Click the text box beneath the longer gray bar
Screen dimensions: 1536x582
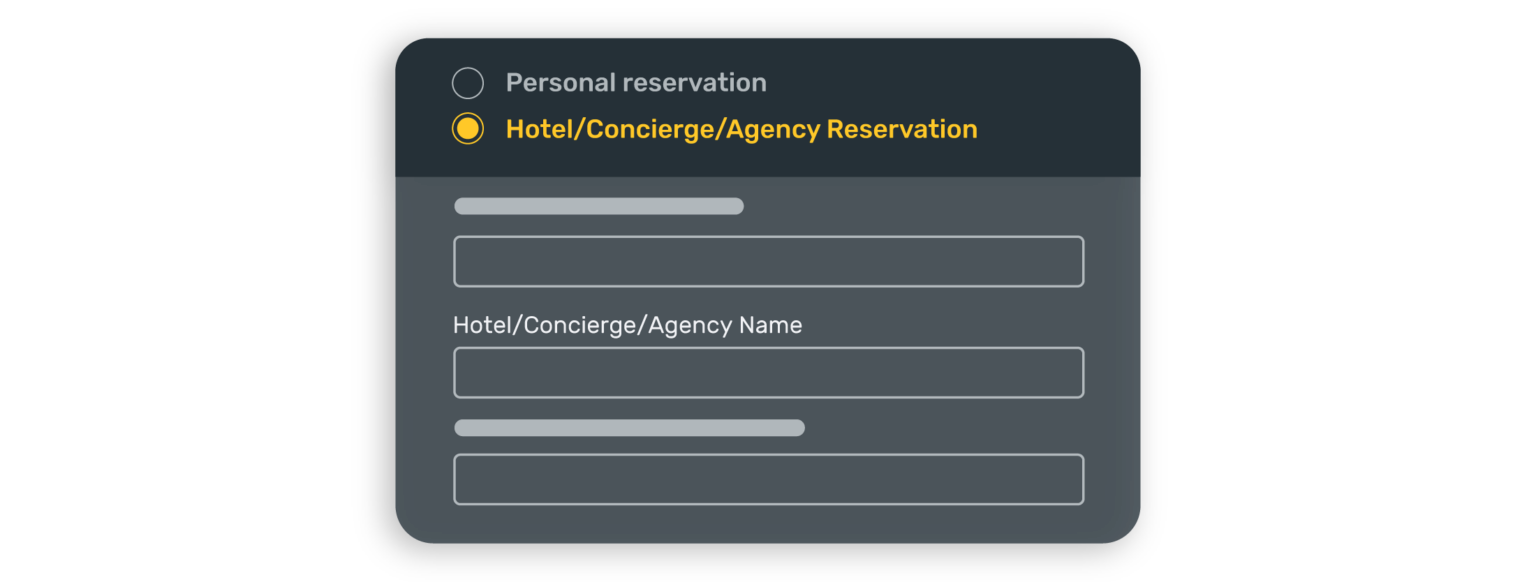[x=768, y=480]
